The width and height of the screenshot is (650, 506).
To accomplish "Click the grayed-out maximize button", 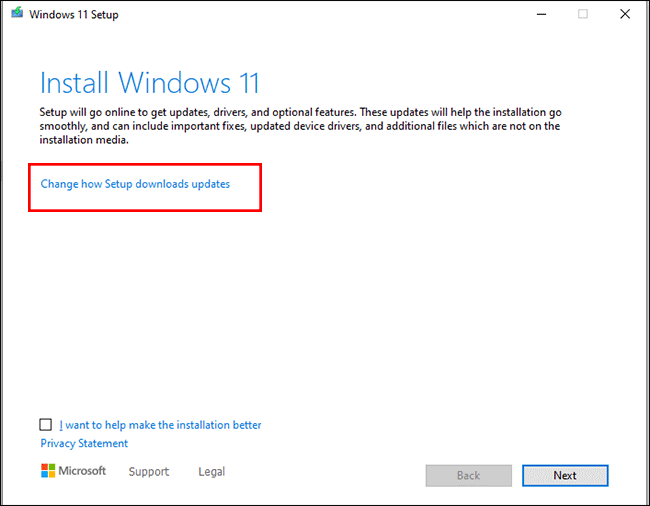I will pyautogui.click(x=583, y=14).
